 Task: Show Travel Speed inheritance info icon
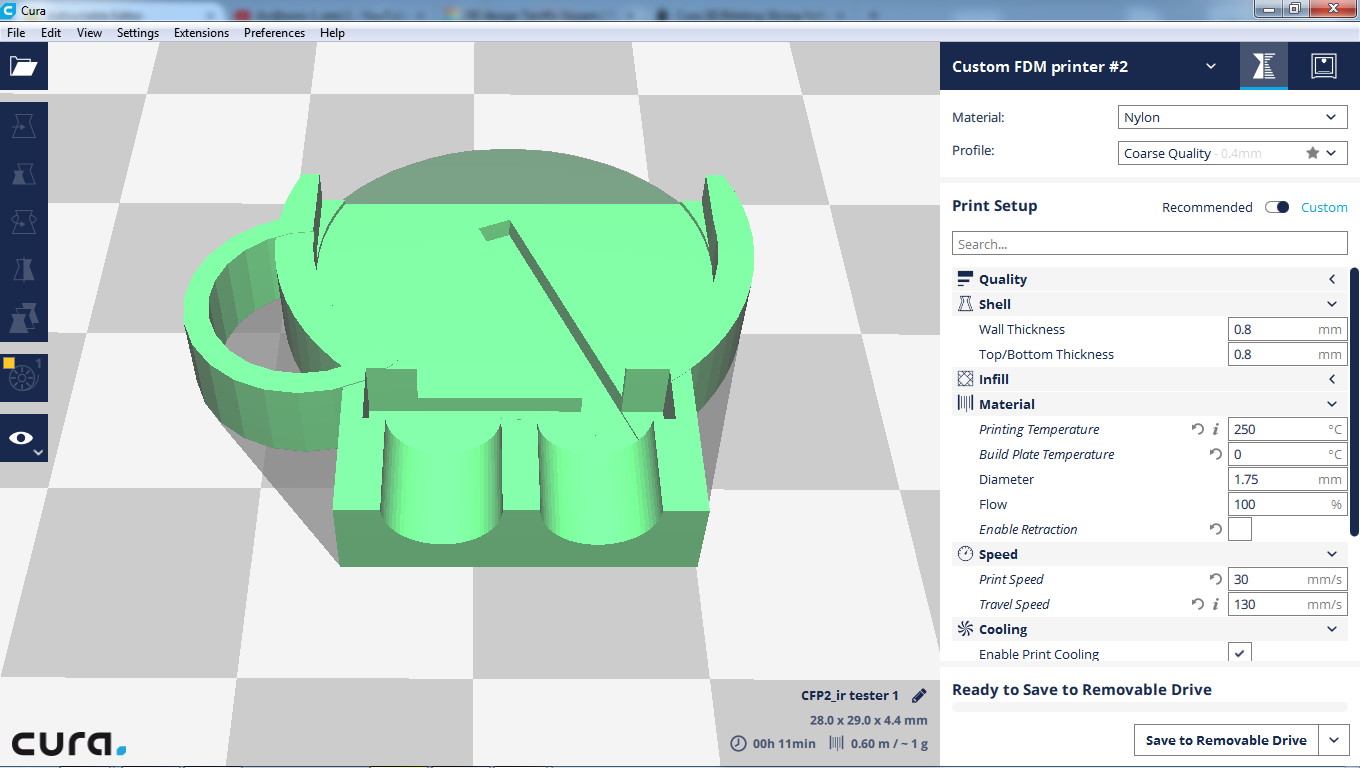(x=1216, y=604)
